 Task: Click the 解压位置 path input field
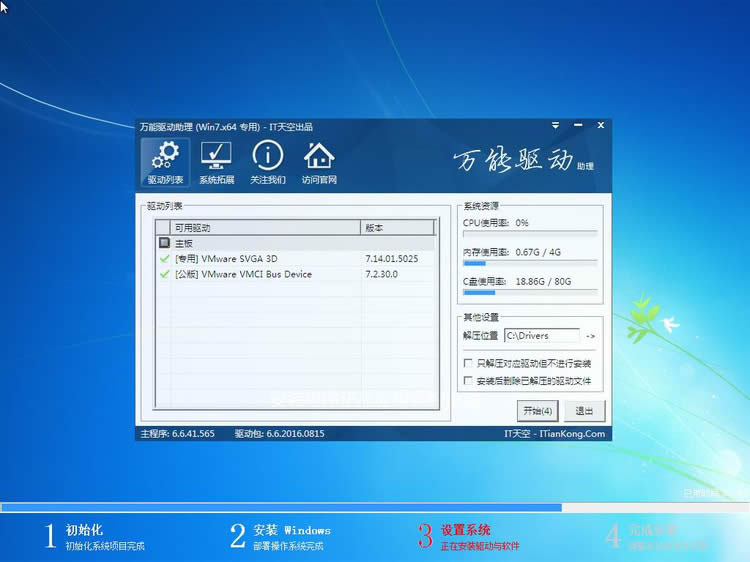pyautogui.click(x=540, y=336)
